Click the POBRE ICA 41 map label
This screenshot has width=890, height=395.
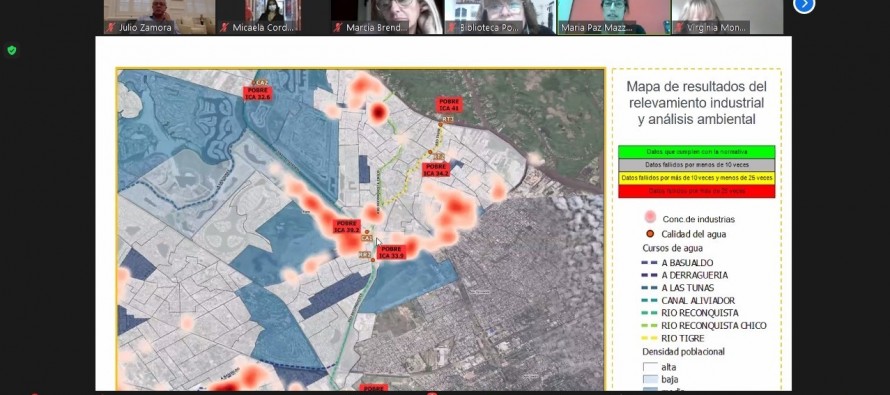(448, 105)
